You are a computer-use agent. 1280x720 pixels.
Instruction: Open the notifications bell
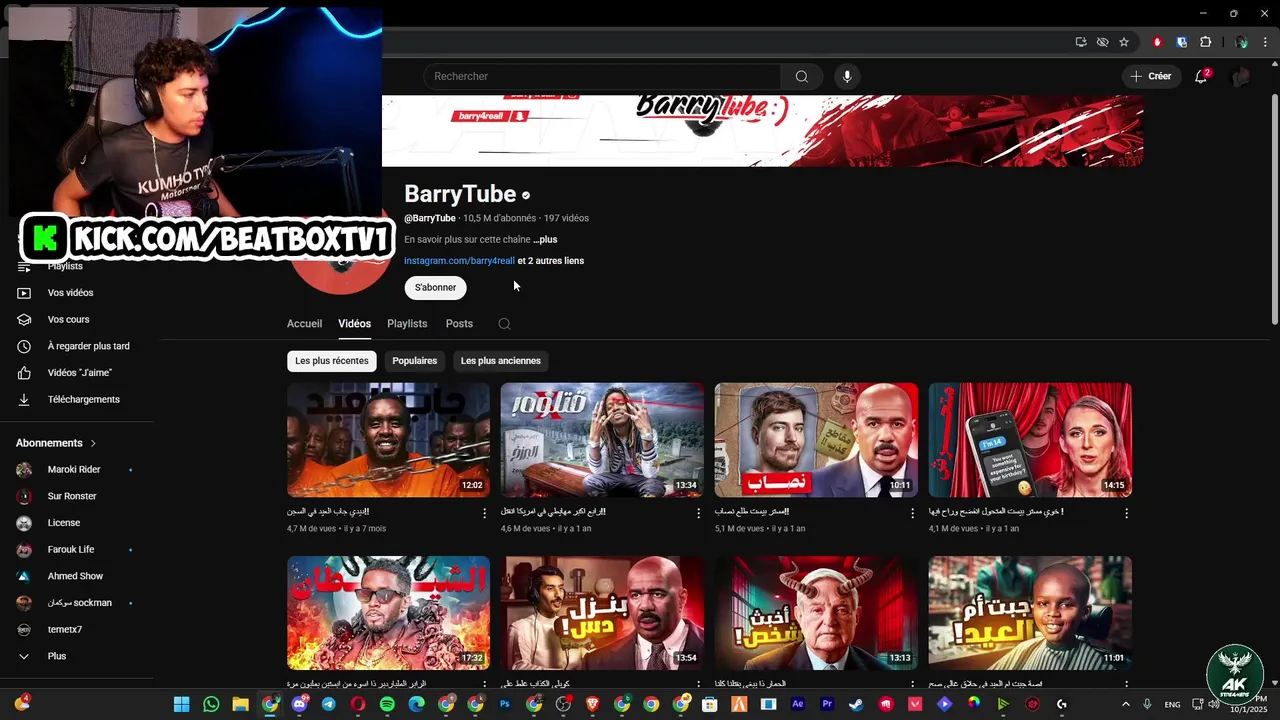point(1201,76)
